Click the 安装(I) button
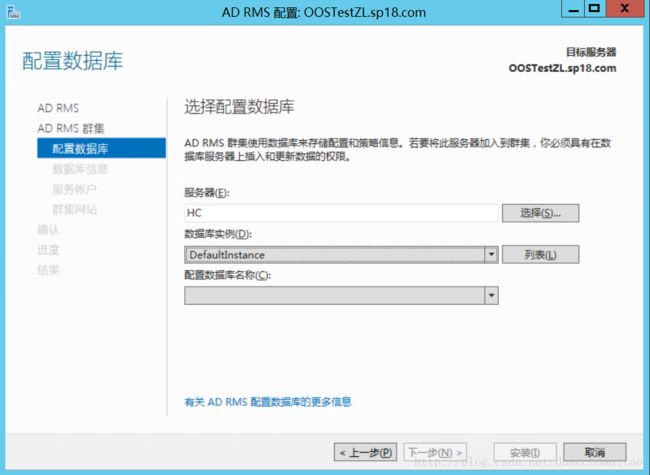 click(525, 452)
